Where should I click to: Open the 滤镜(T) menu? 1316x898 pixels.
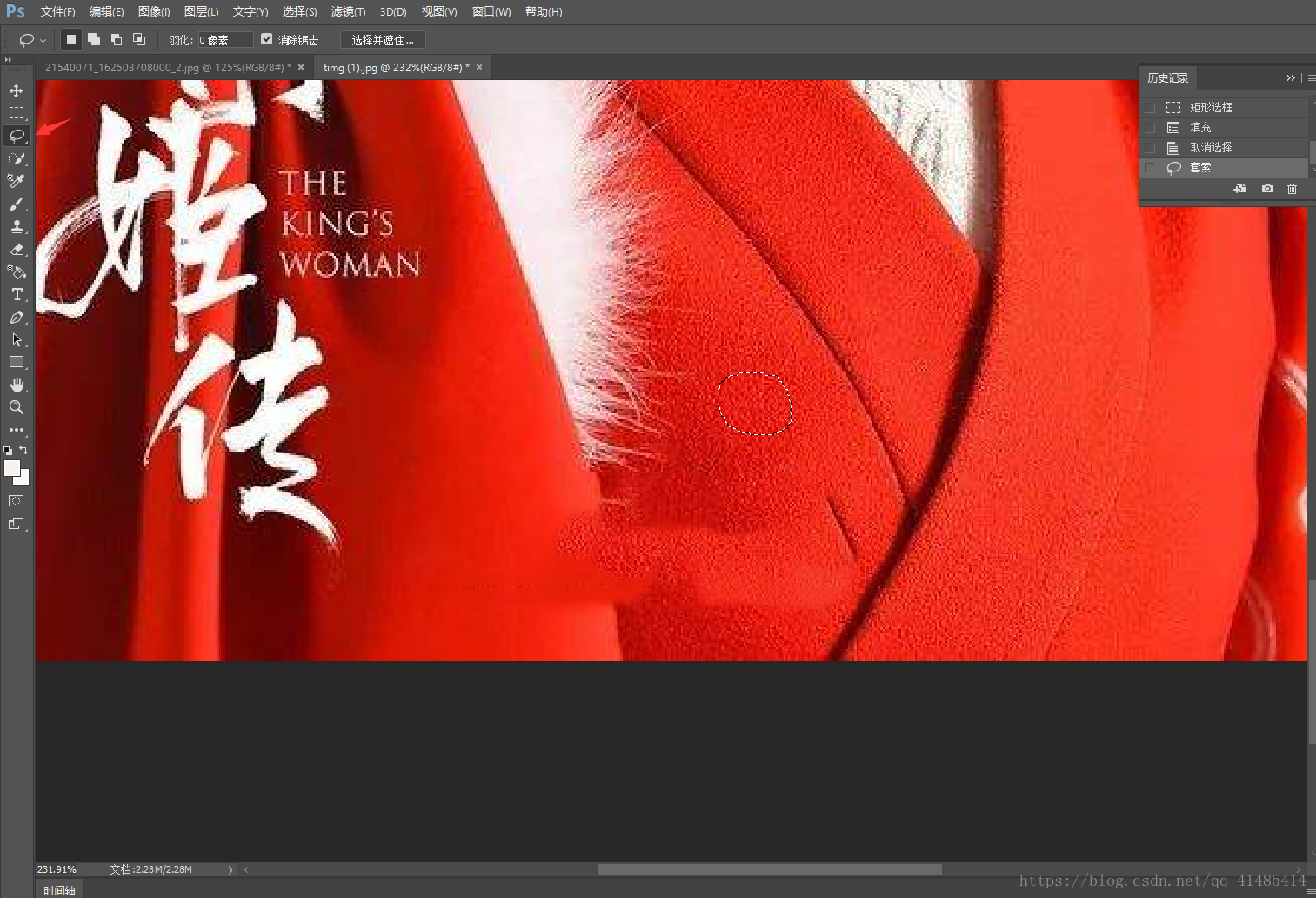pos(348,12)
